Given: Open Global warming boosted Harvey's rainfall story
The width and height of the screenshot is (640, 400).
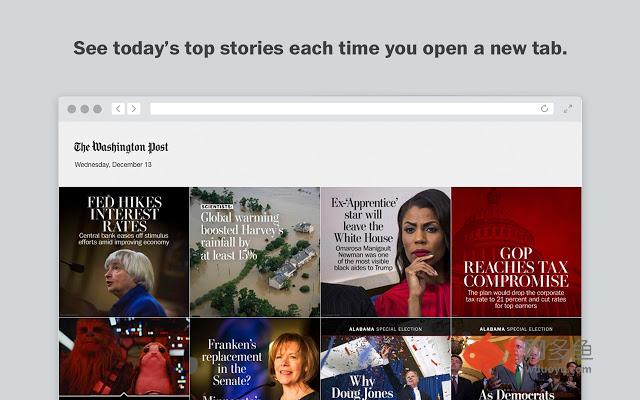Looking at the screenshot, I should [255, 252].
